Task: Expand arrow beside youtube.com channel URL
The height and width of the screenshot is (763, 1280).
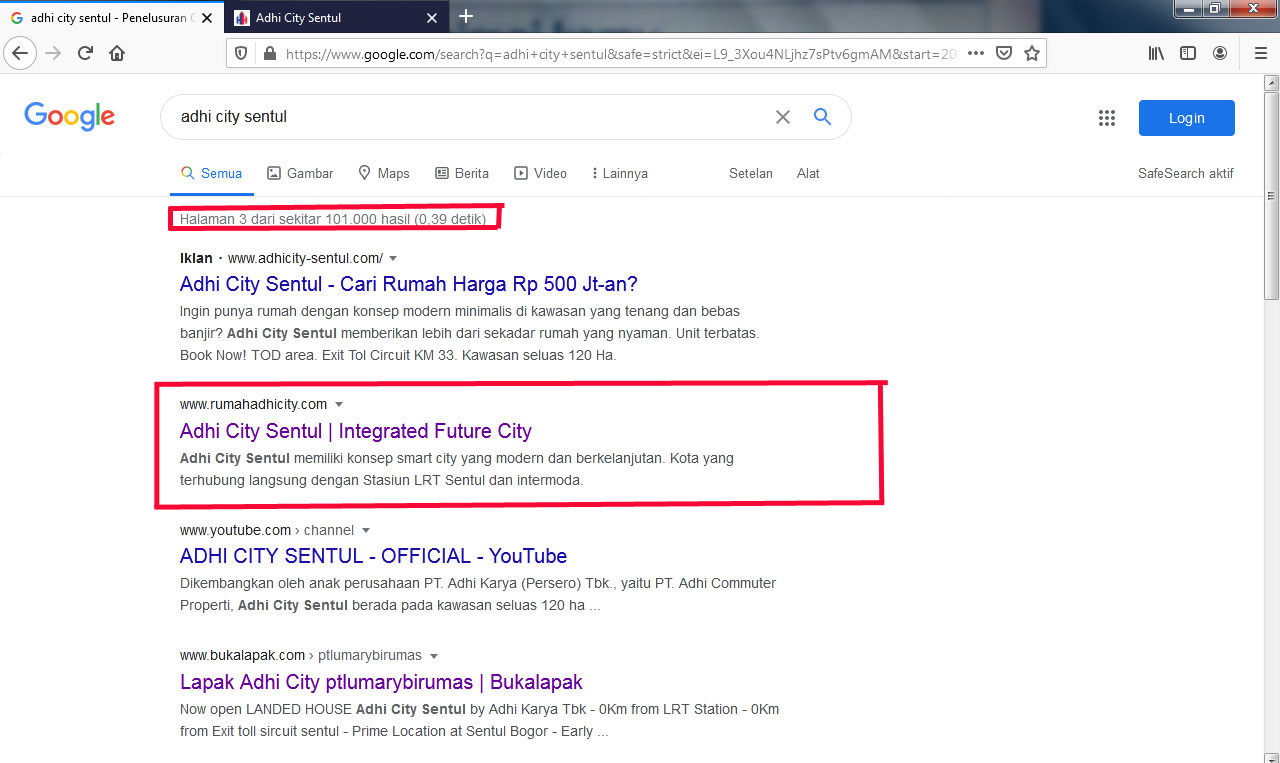Action: [366, 530]
